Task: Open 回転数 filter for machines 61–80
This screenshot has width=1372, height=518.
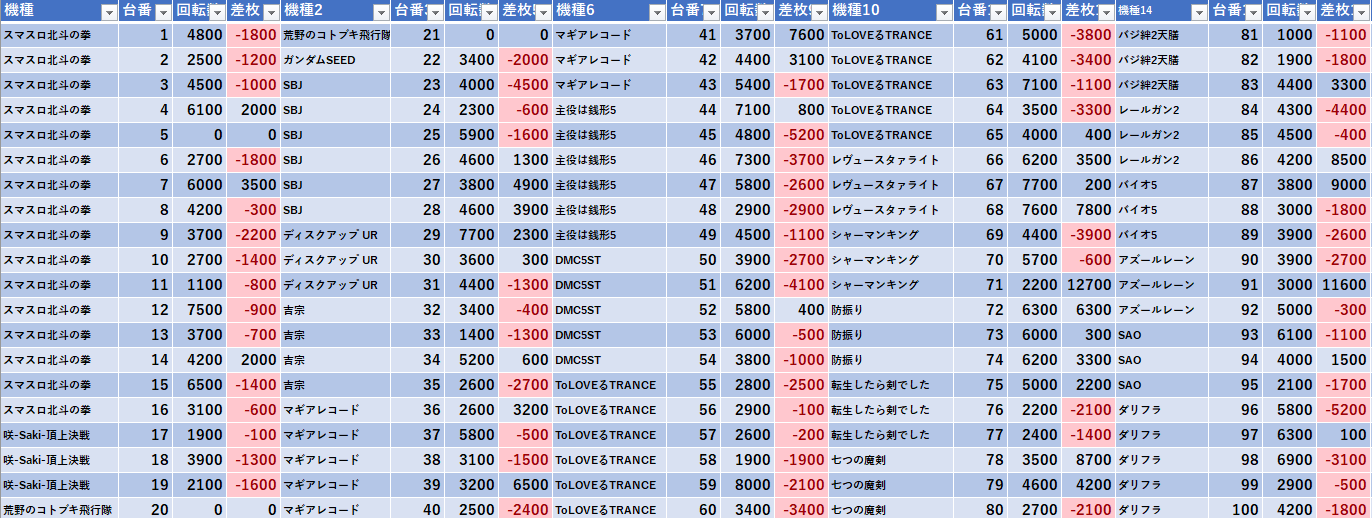Action: (x=1050, y=13)
